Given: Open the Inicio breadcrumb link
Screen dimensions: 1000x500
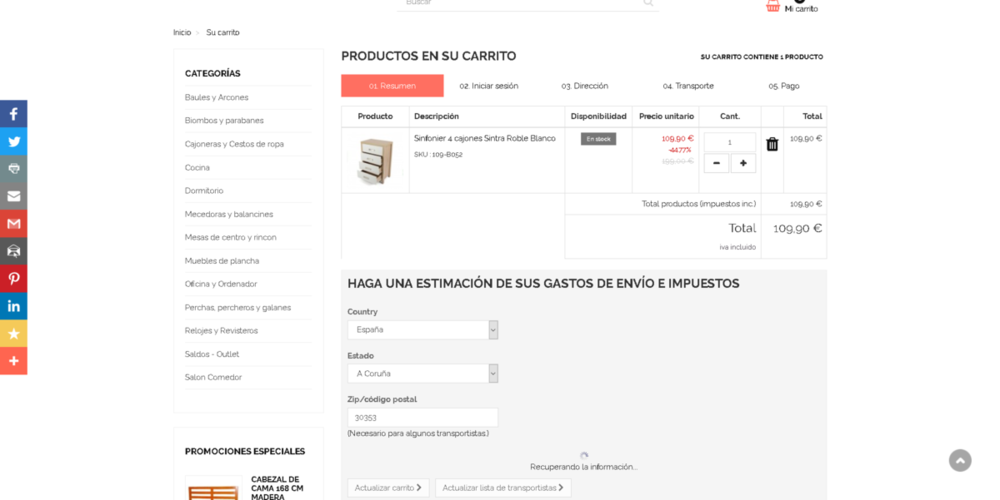Looking at the screenshot, I should click(x=182, y=33).
